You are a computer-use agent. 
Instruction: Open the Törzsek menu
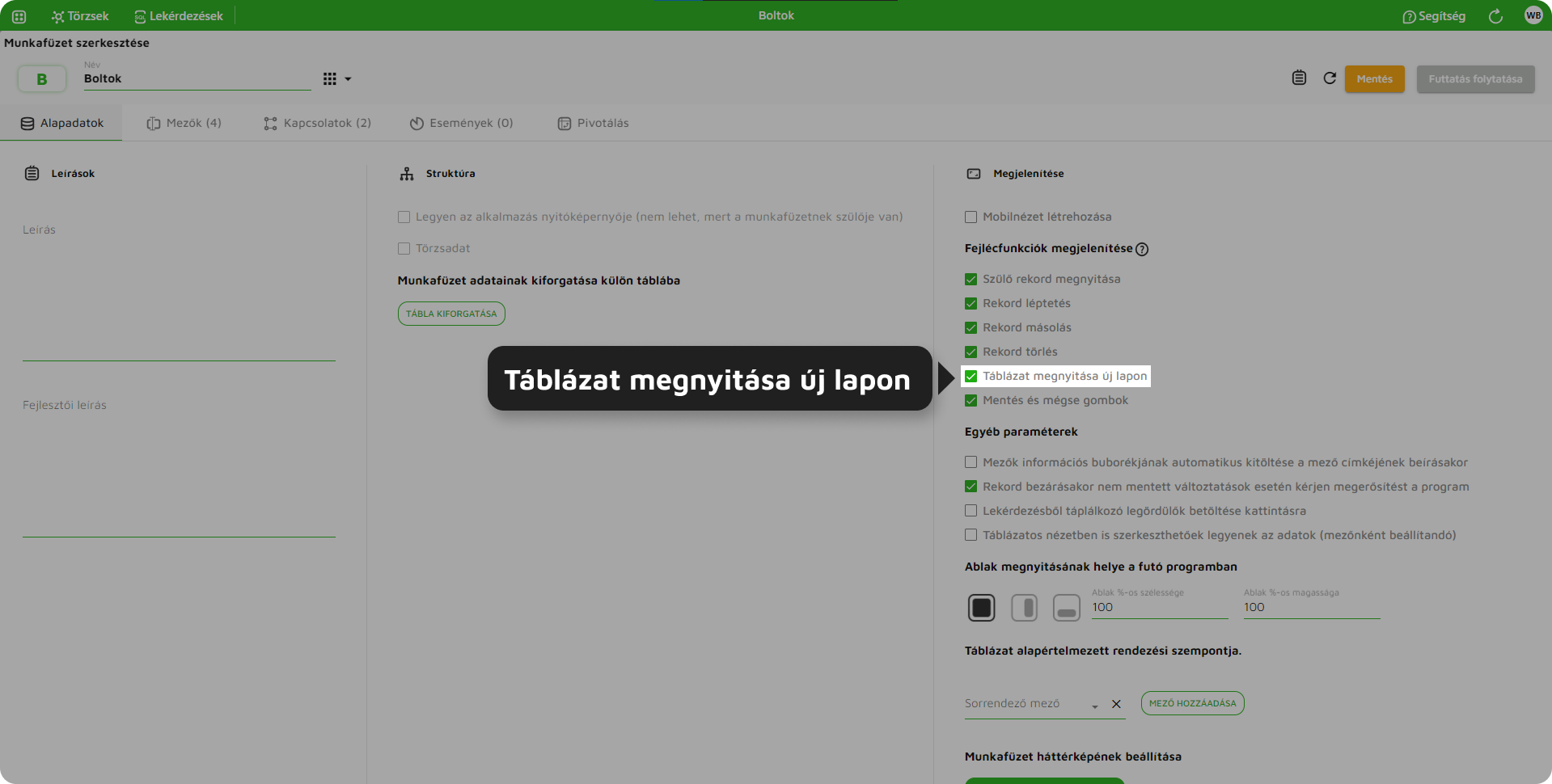[79, 16]
